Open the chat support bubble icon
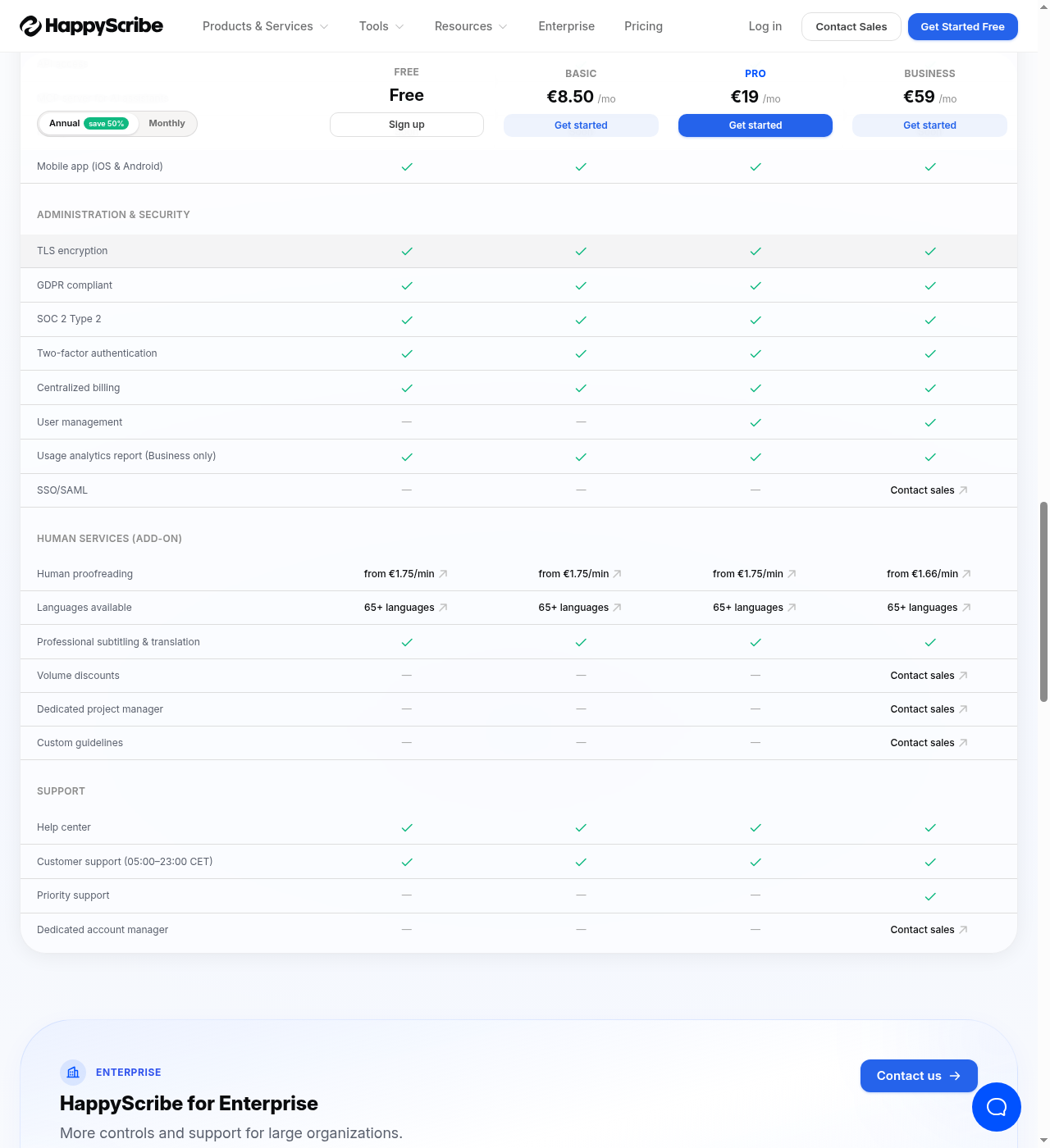This screenshot has height=1148, width=1050. (x=997, y=1107)
